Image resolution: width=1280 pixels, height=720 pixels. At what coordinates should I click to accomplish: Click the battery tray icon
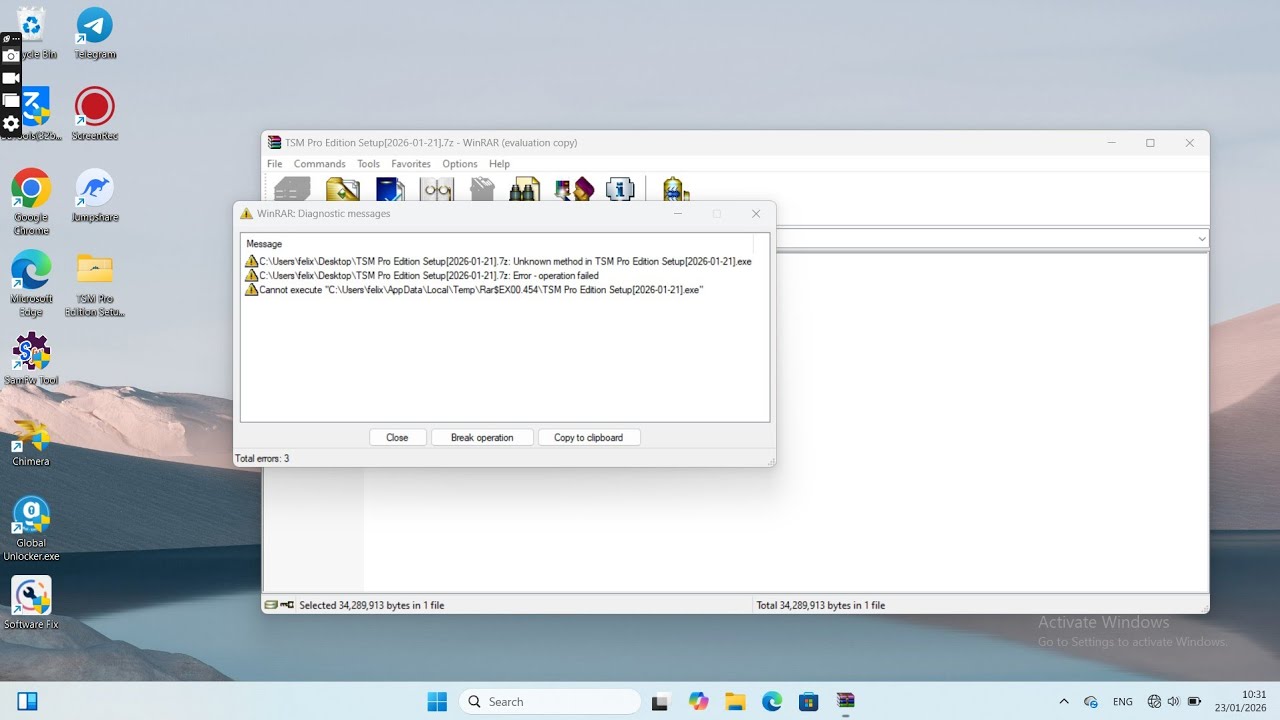click(1194, 702)
